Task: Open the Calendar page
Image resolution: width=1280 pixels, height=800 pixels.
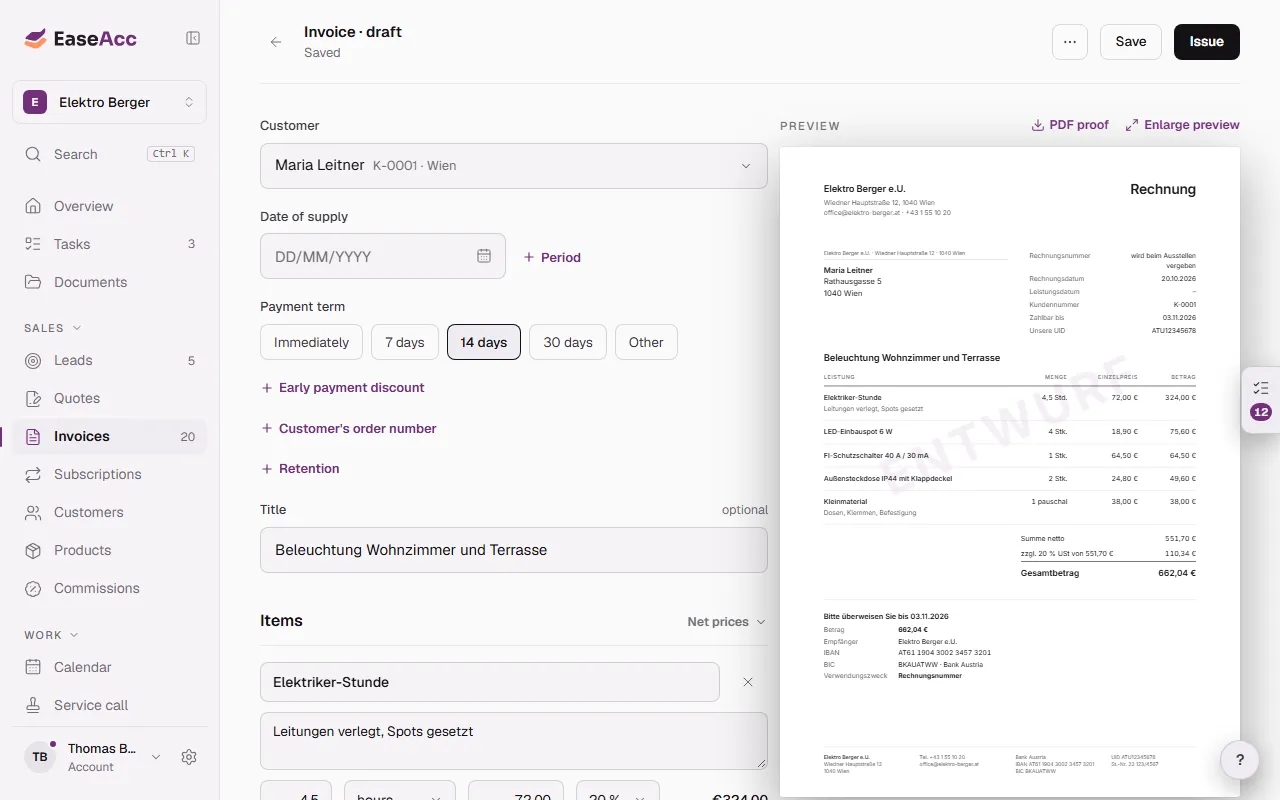Action: pos(110,667)
